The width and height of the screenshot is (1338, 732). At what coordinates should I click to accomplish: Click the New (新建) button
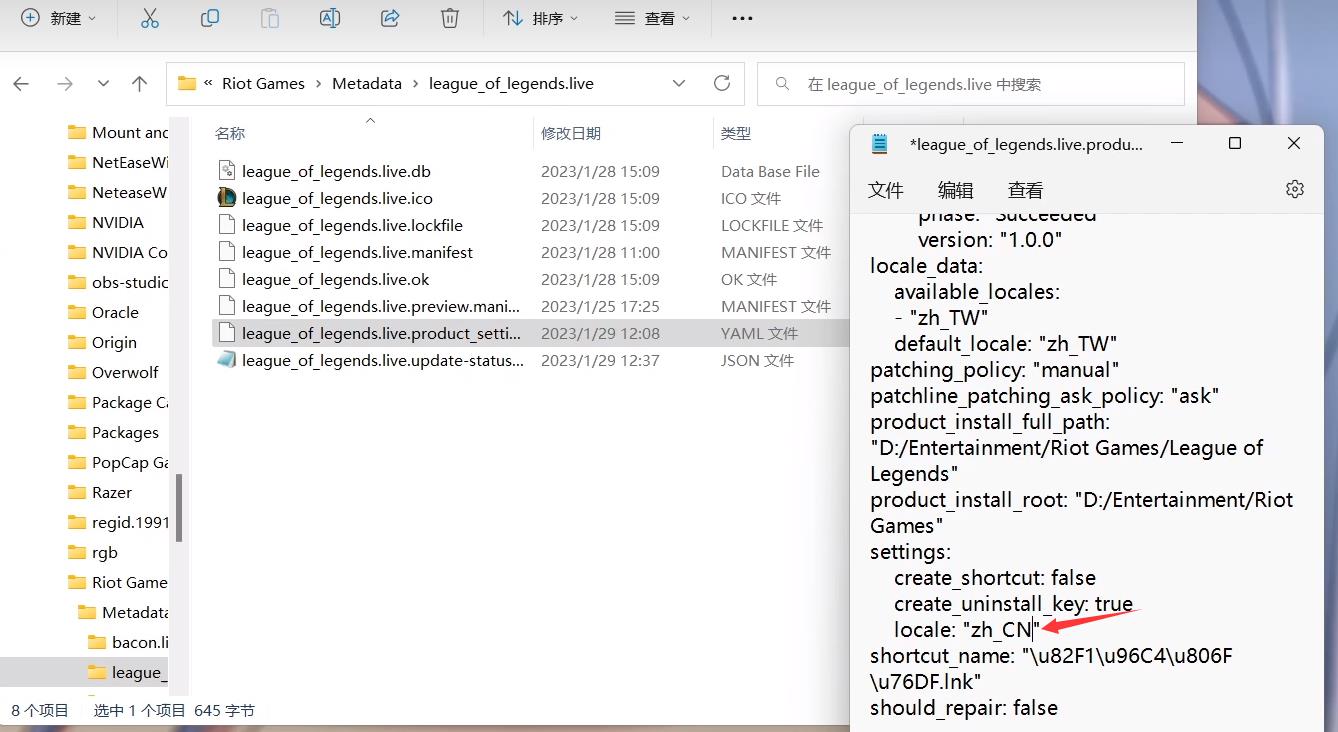[x=59, y=18]
